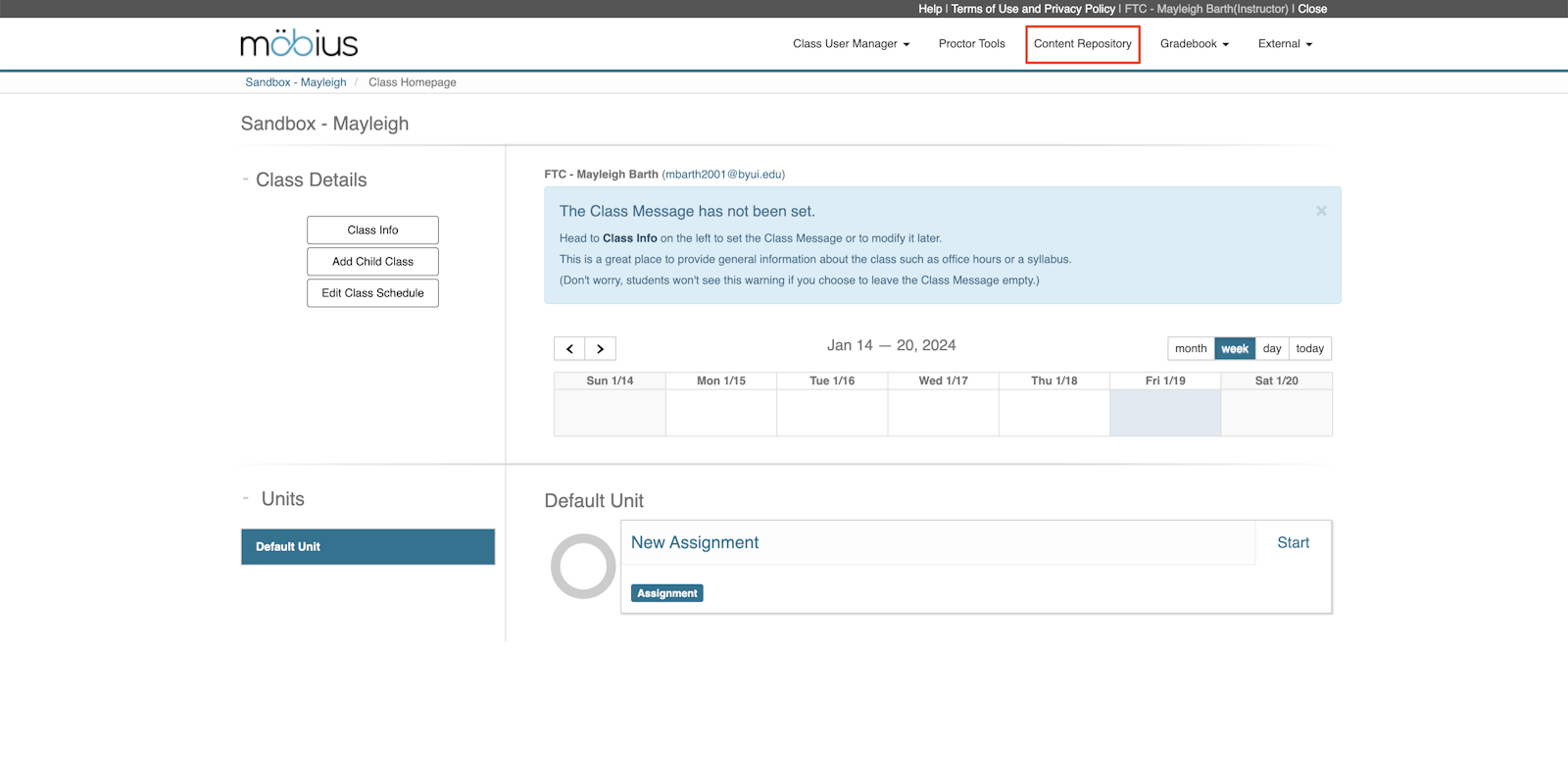Image resolution: width=1568 pixels, height=760 pixels.
Task: Open the External dropdown menu
Action: click(x=1284, y=44)
